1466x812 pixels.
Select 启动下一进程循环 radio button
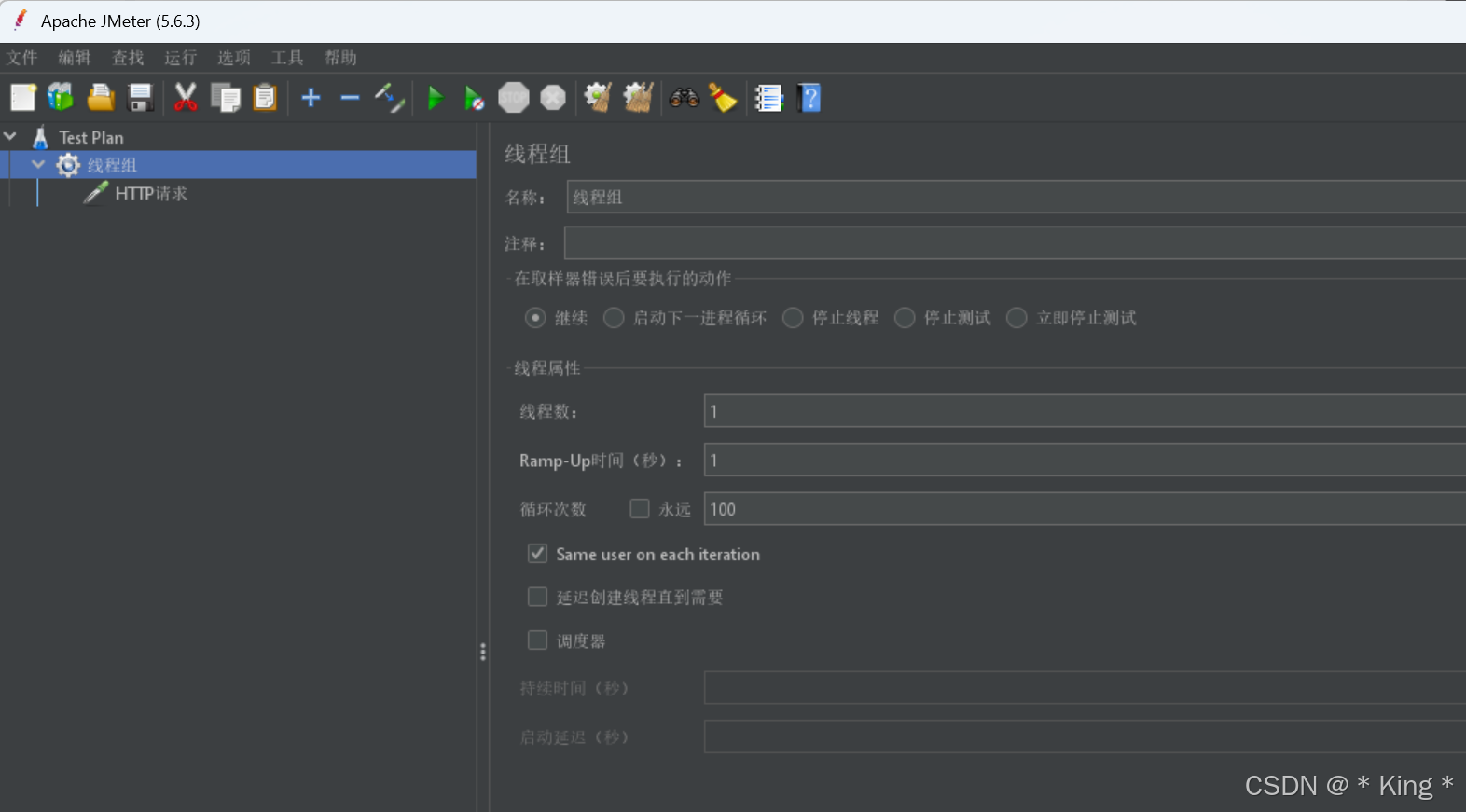[x=614, y=318]
